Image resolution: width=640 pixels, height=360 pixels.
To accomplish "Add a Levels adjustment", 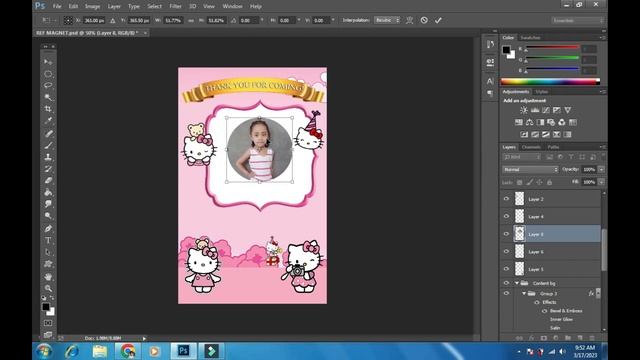I will (535, 110).
